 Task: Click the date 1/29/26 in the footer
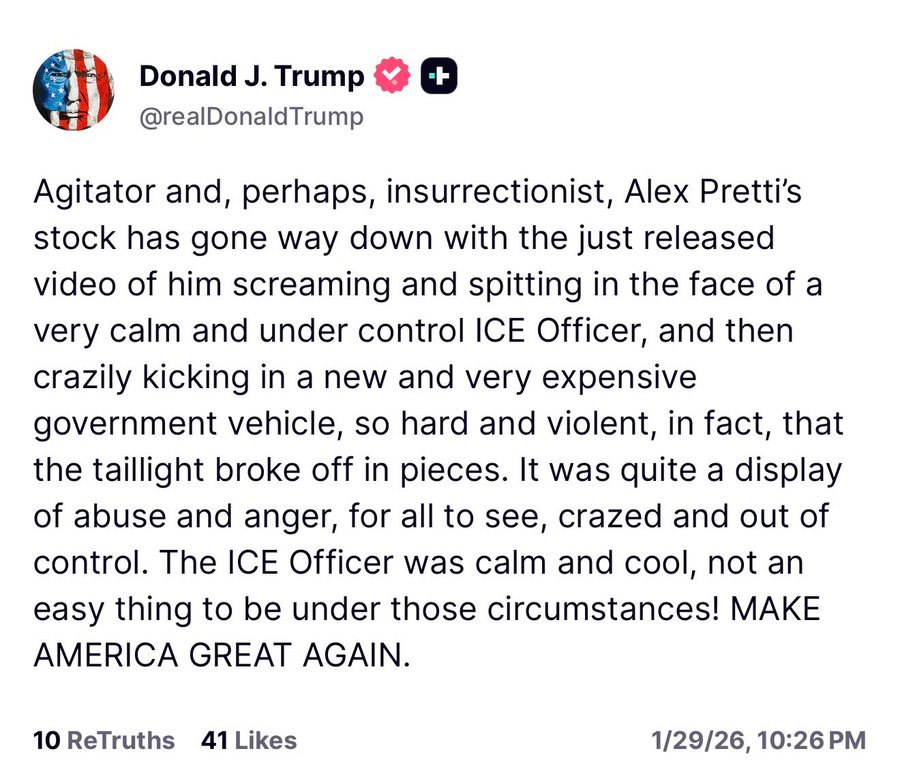point(697,741)
